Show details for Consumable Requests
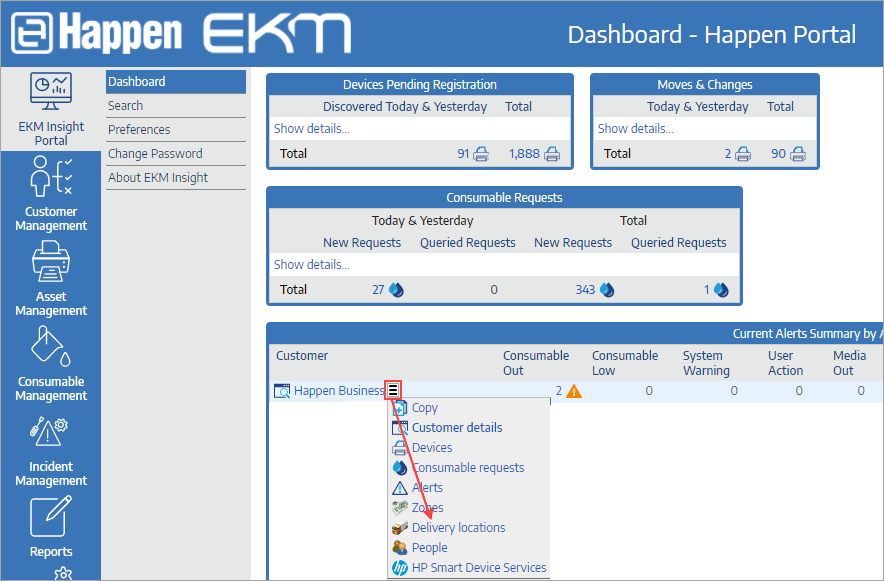This screenshot has width=884, height=581. [x=311, y=265]
